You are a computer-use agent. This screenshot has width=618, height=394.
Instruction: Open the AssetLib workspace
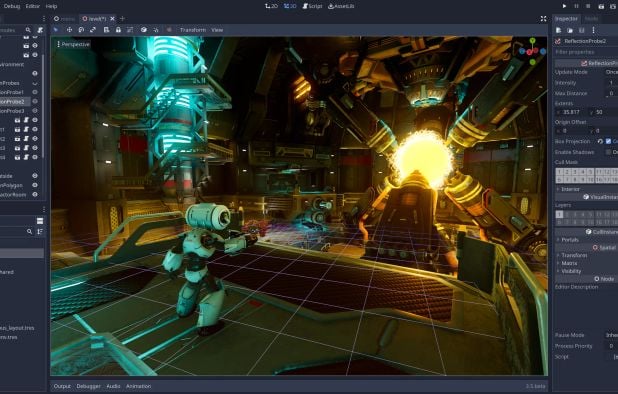tap(341, 6)
